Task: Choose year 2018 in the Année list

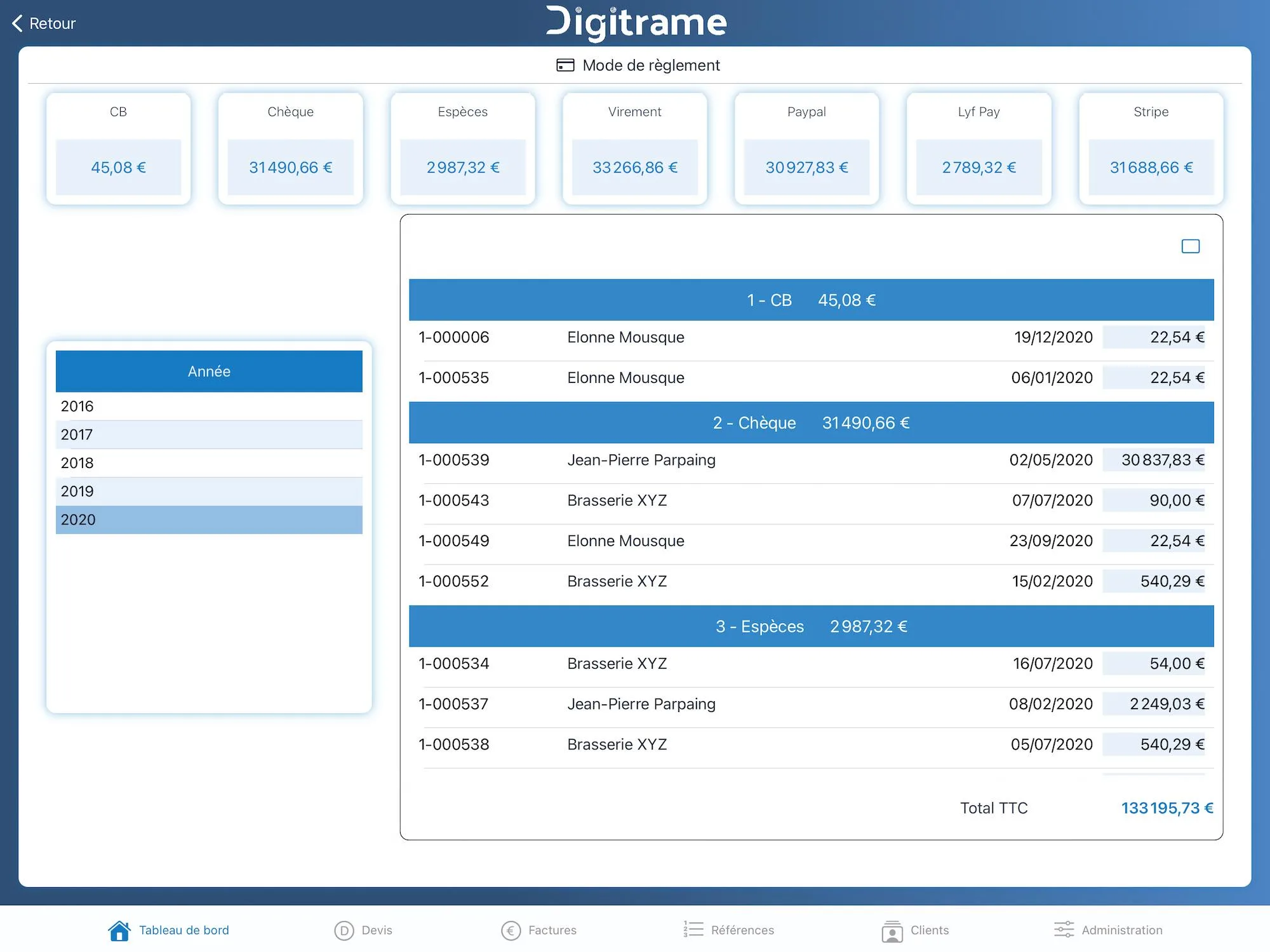Action: click(209, 463)
